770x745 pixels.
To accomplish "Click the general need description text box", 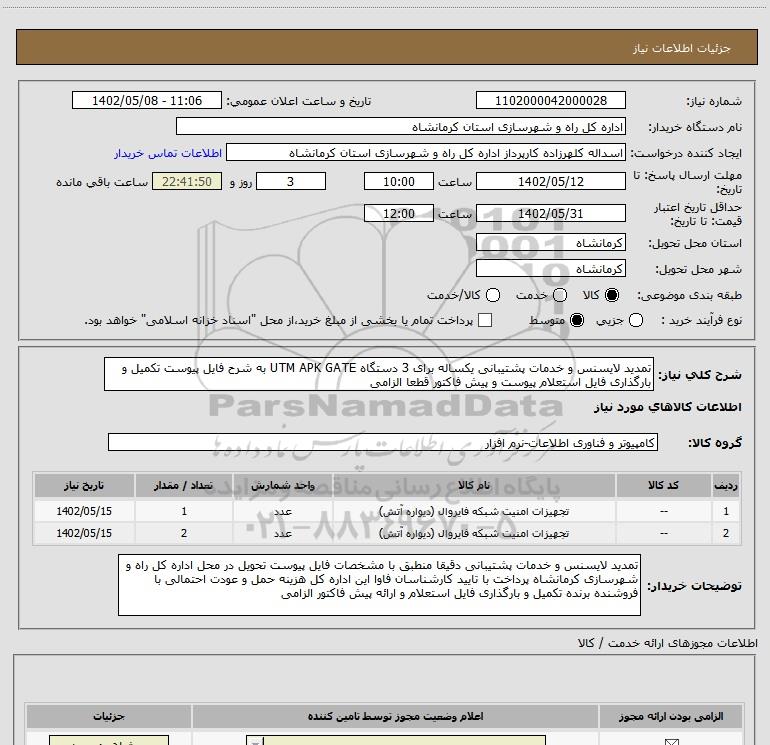I will tap(379, 374).
